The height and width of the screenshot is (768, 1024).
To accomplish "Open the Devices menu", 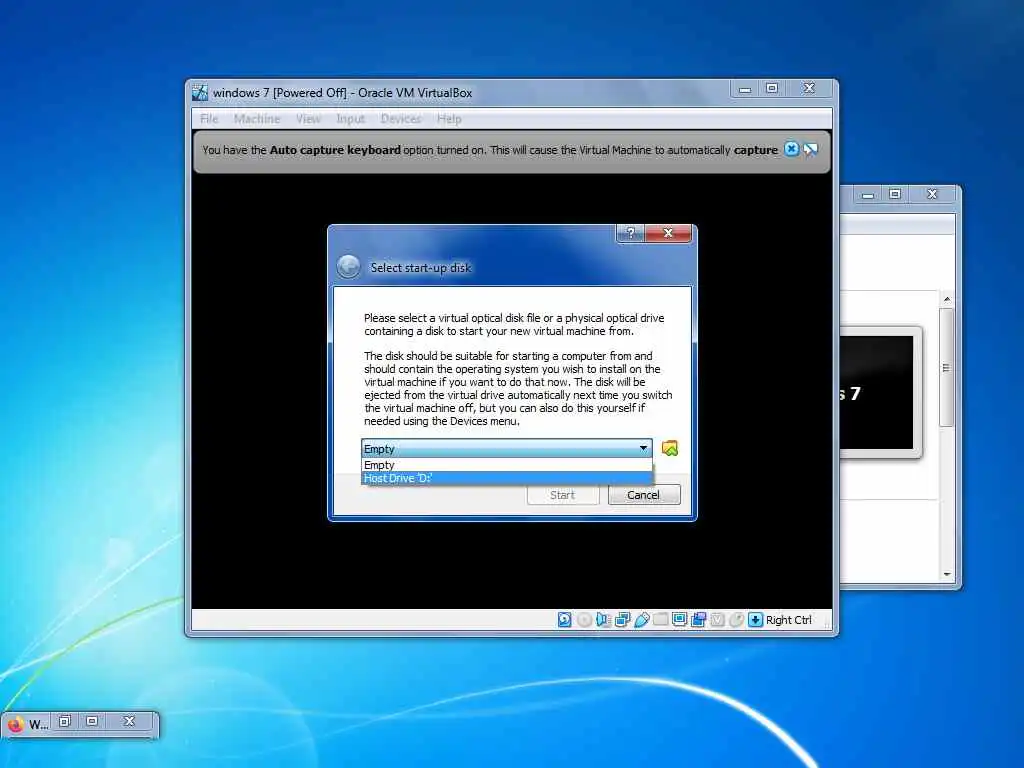I will click(400, 119).
